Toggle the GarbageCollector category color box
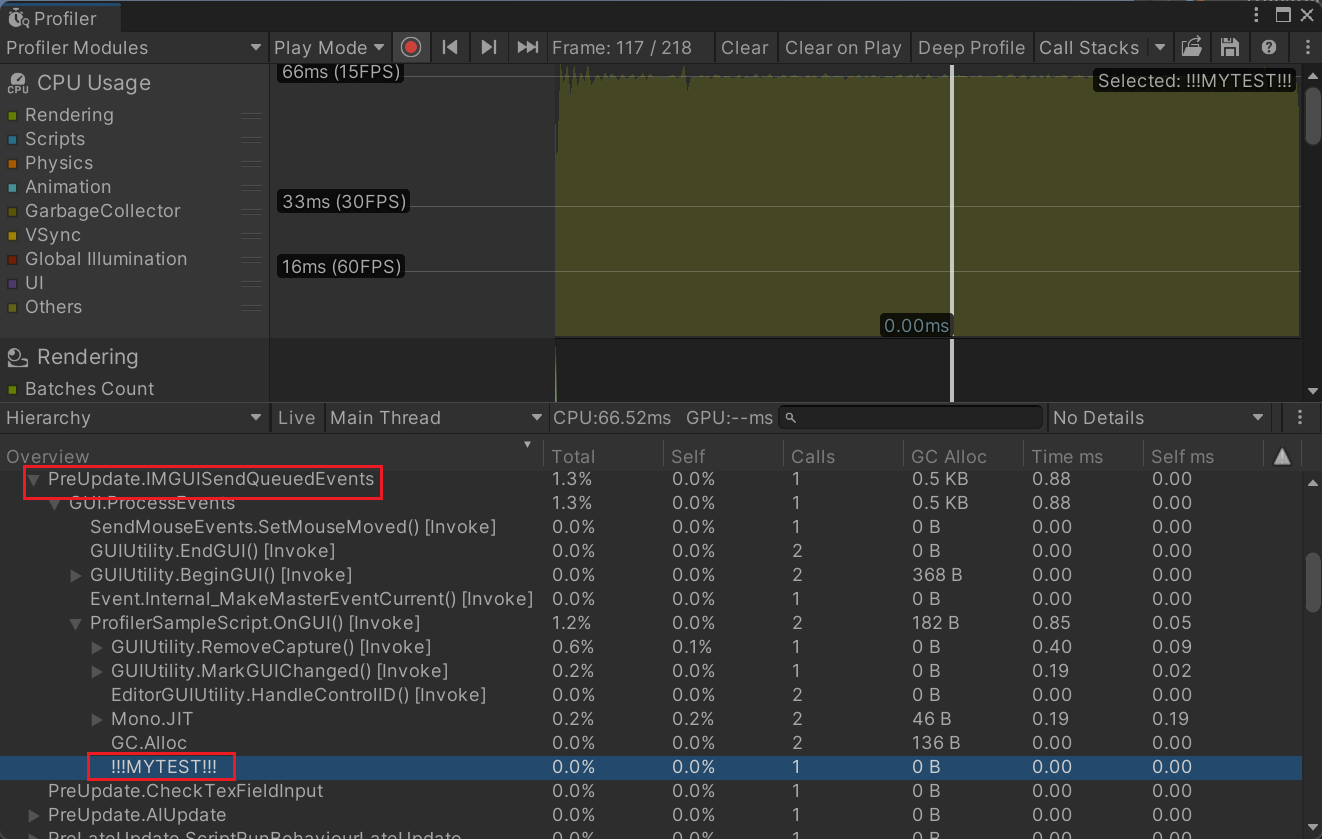This screenshot has width=1322, height=839. (12, 212)
